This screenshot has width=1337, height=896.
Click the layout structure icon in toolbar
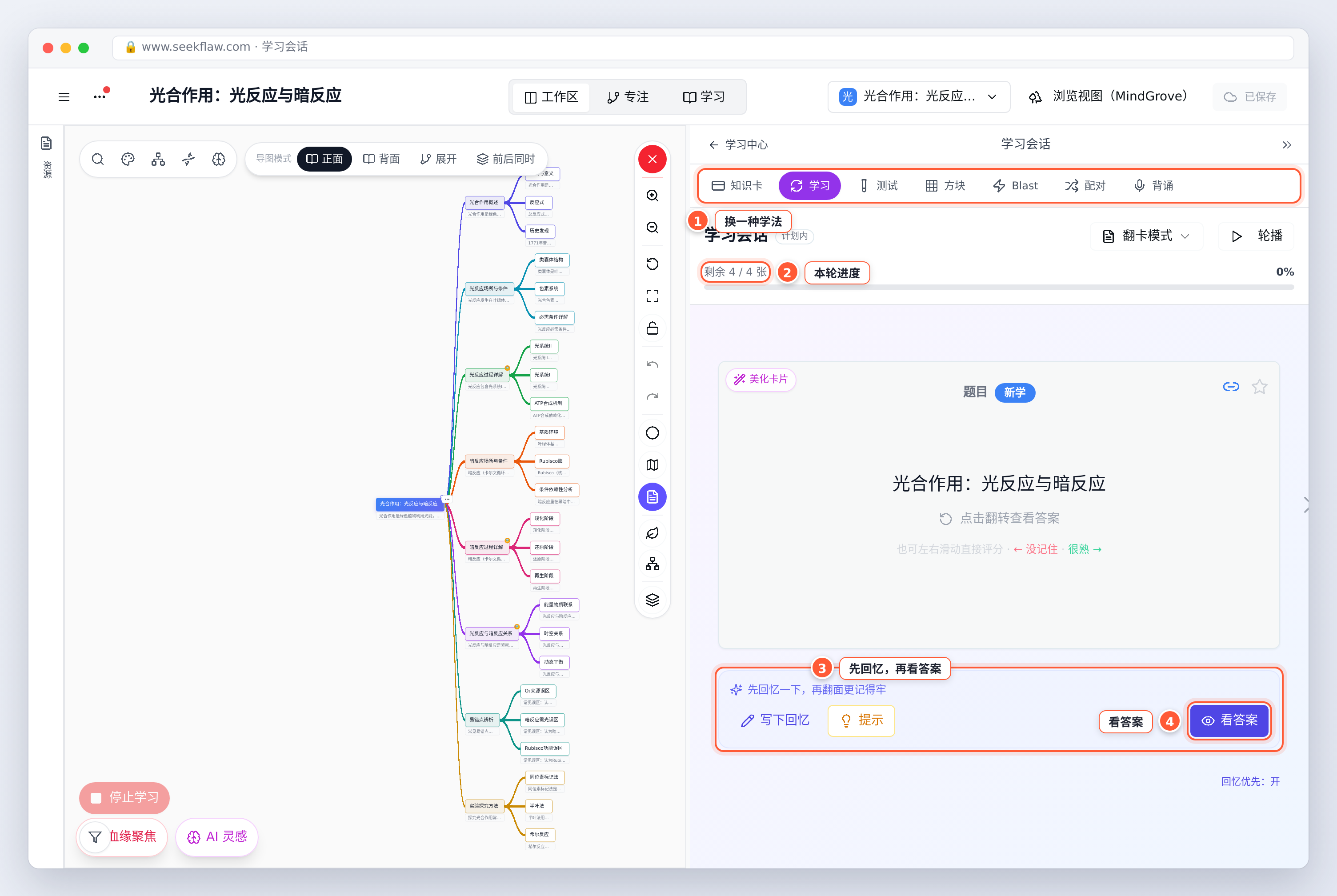tap(158, 159)
